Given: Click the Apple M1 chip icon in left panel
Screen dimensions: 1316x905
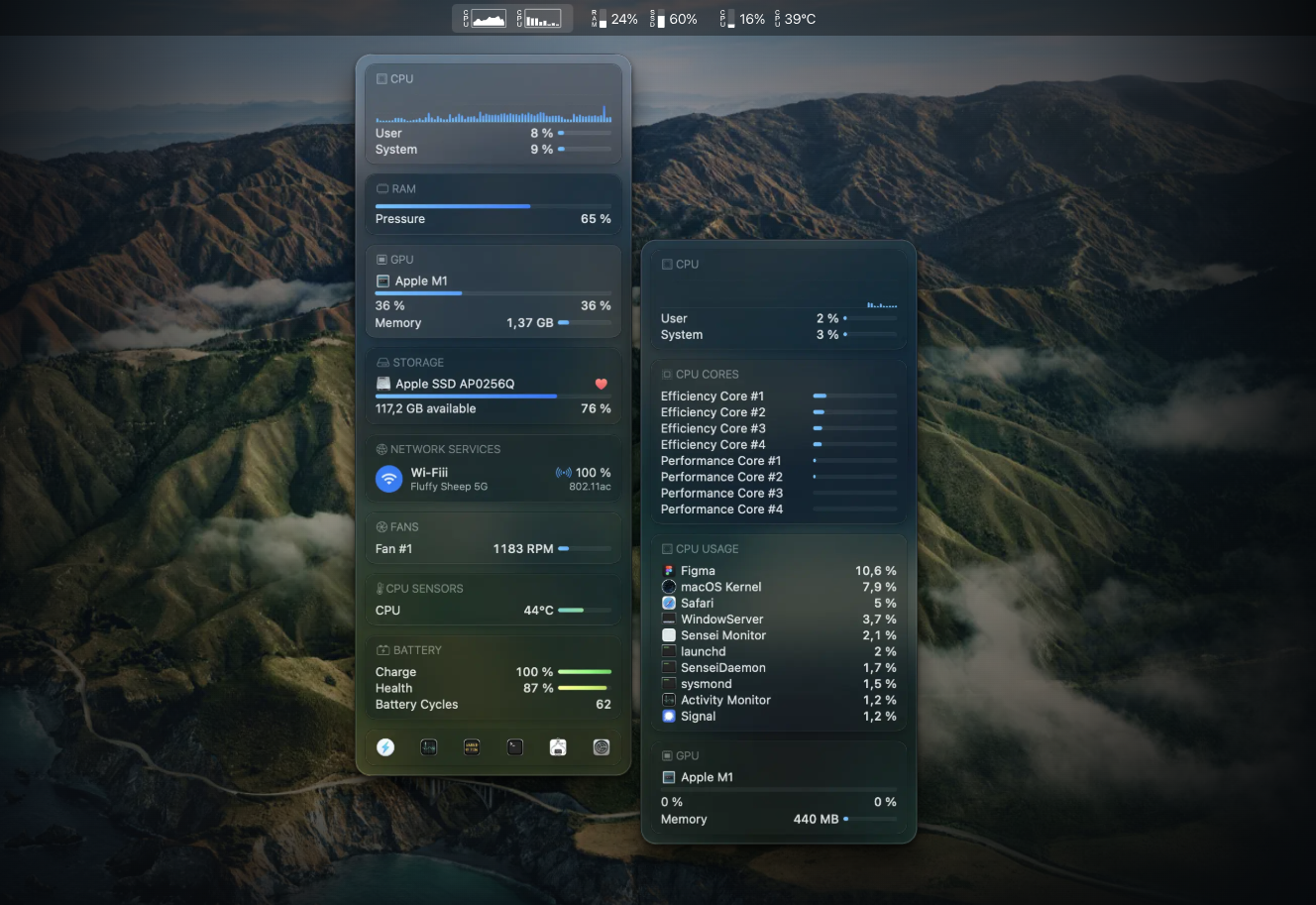Looking at the screenshot, I should [384, 282].
